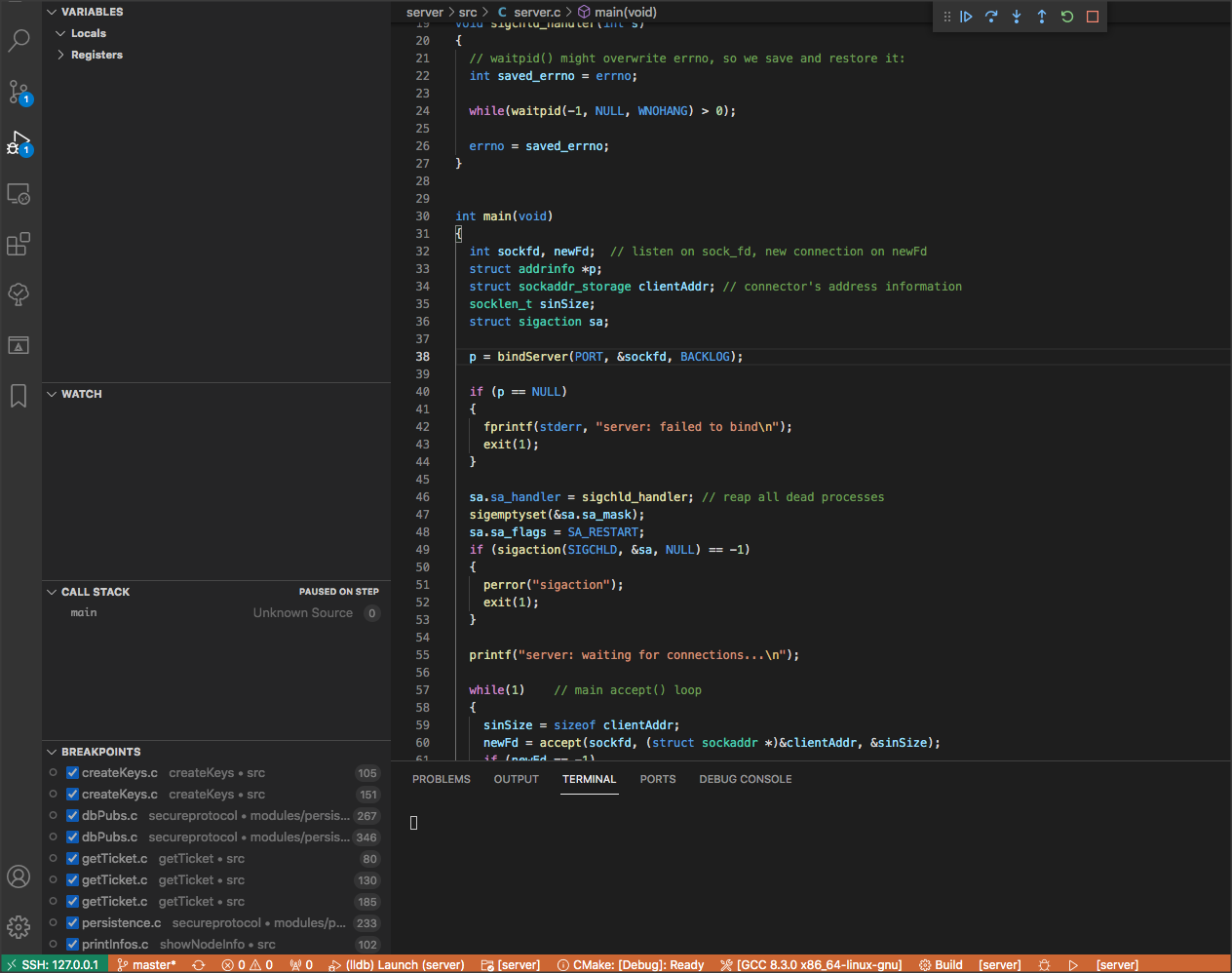Switch to the PORTS panel tab
Image resolution: width=1232 pixels, height=973 pixels.
tap(658, 779)
